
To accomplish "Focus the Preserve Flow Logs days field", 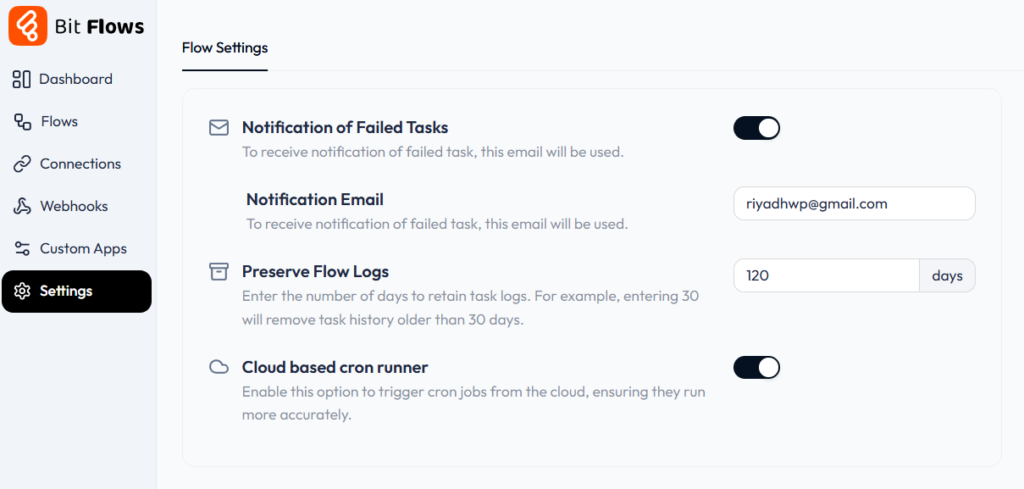I will click(826, 275).
